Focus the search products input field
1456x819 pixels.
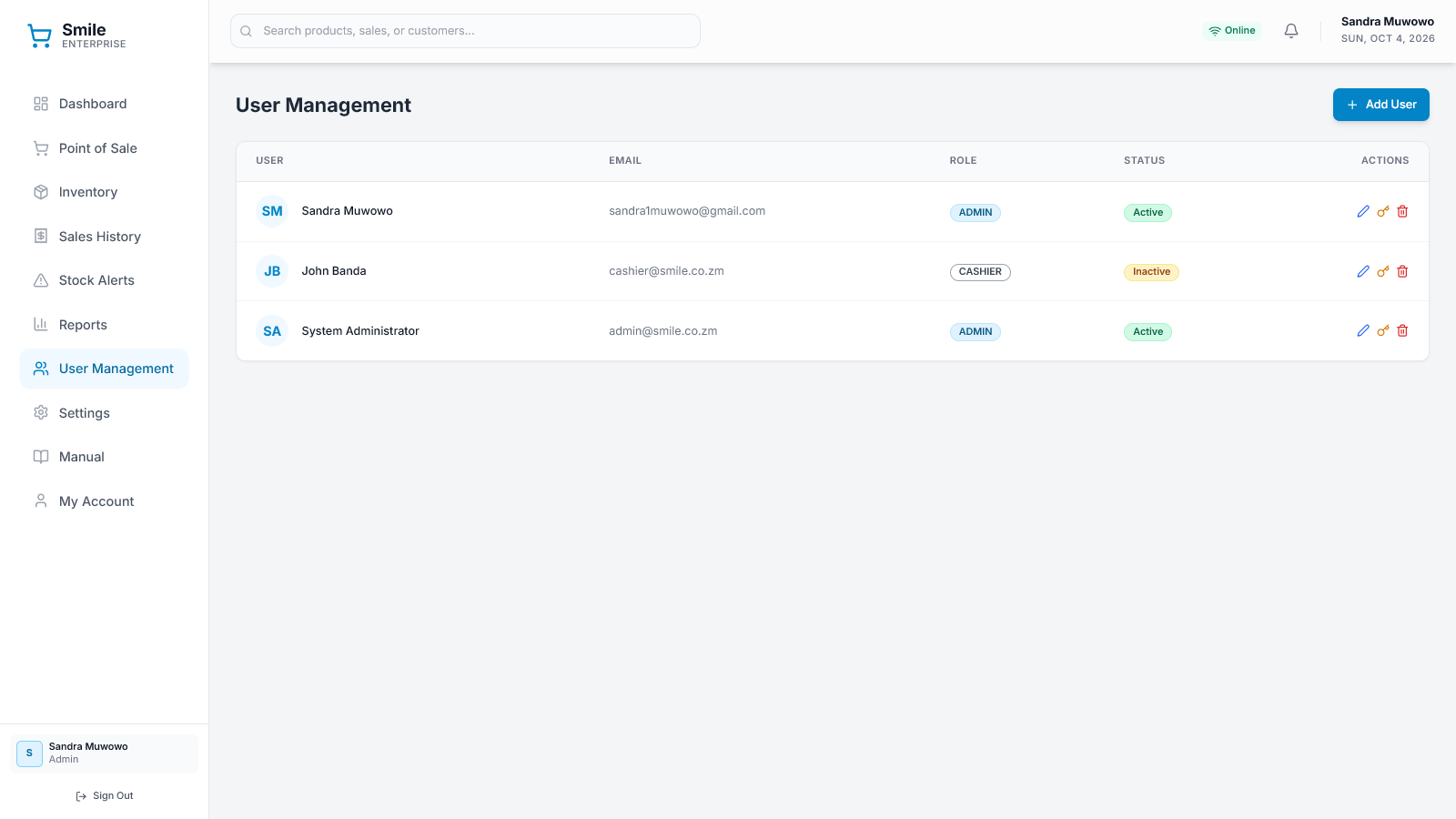point(465,31)
